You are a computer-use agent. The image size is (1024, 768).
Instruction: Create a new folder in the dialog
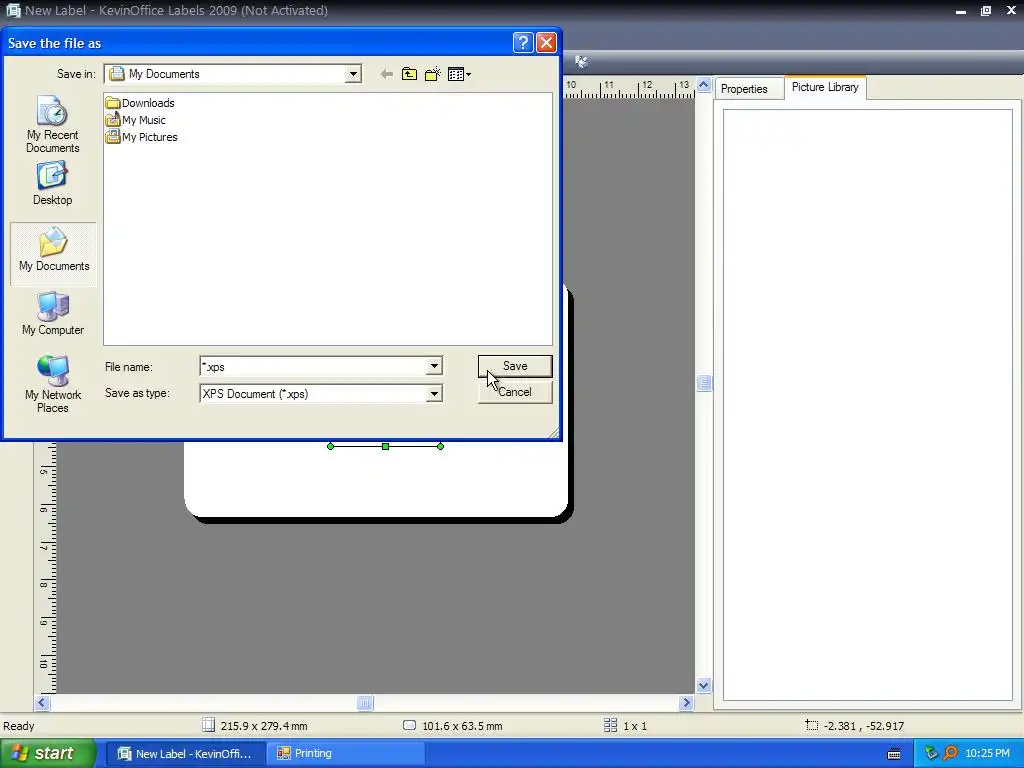point(432,74)
